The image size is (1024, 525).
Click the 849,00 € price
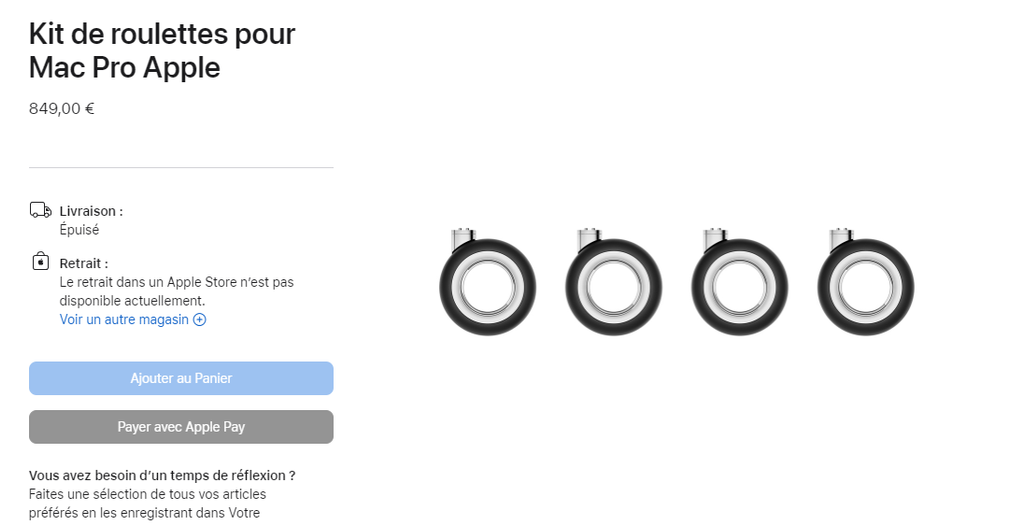pyautogui.click(x=62, y=109)
